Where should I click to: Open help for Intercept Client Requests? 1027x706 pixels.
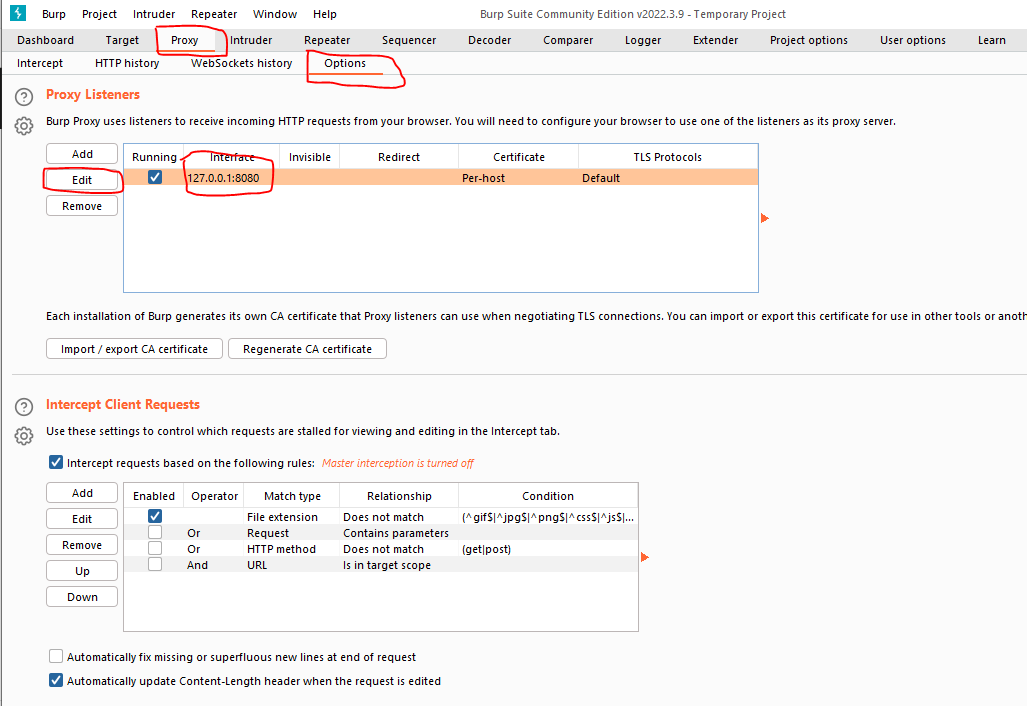pos(24,407)
